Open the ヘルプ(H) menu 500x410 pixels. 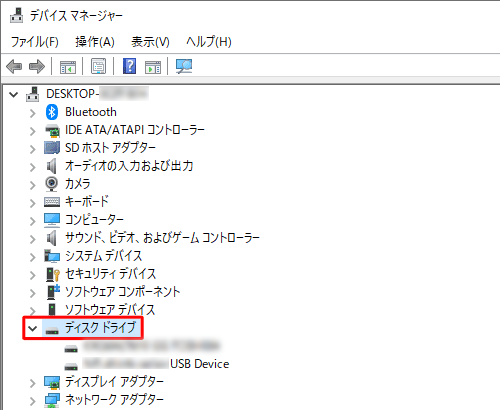tap(209, 42)
